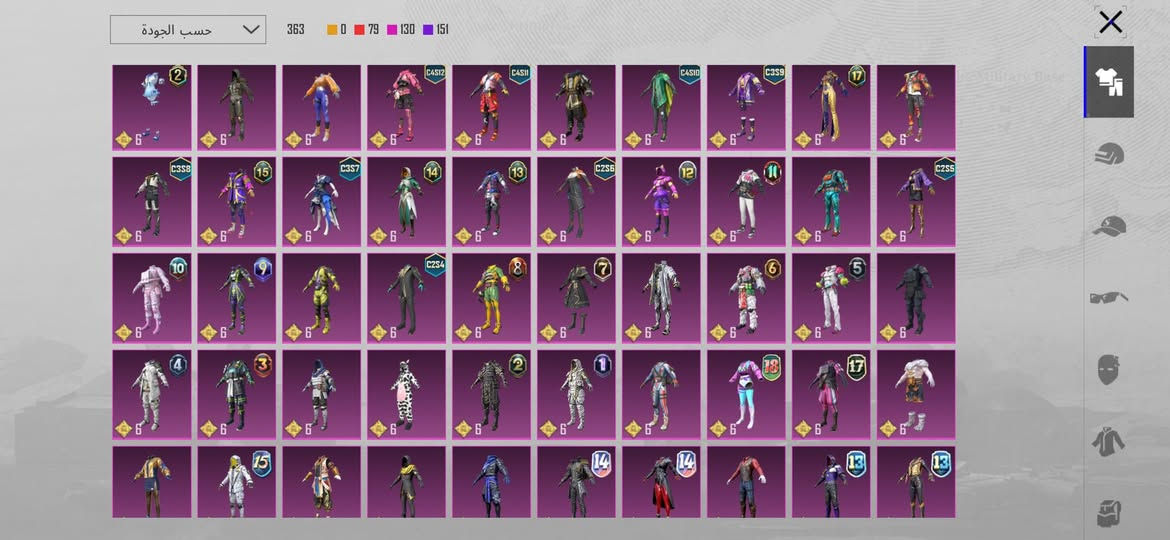Screen dimensions: 1170x540
Task: Select the face mask category icon
Action: 1109,369
